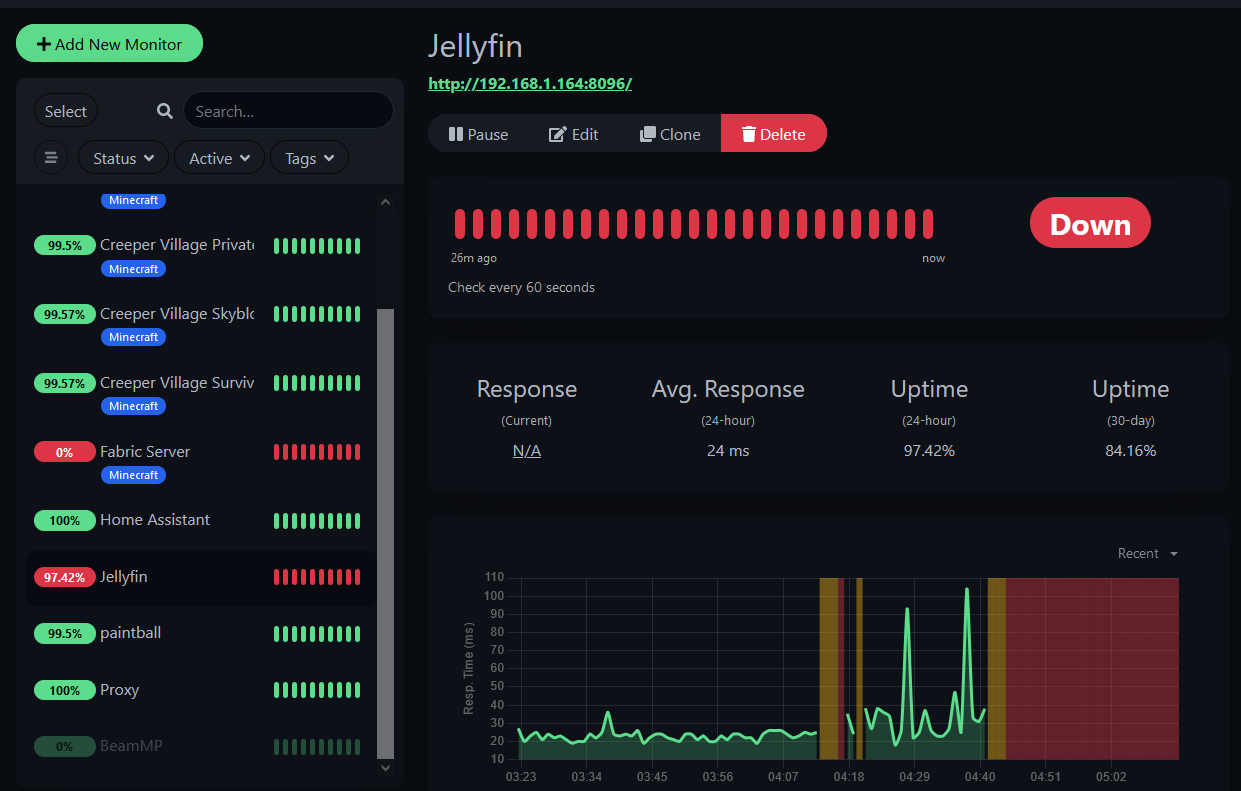Viewport: 1241px width, 791px height.
Task: Clone the Jellyfin monitor
Action: click(x=670, y=134)
